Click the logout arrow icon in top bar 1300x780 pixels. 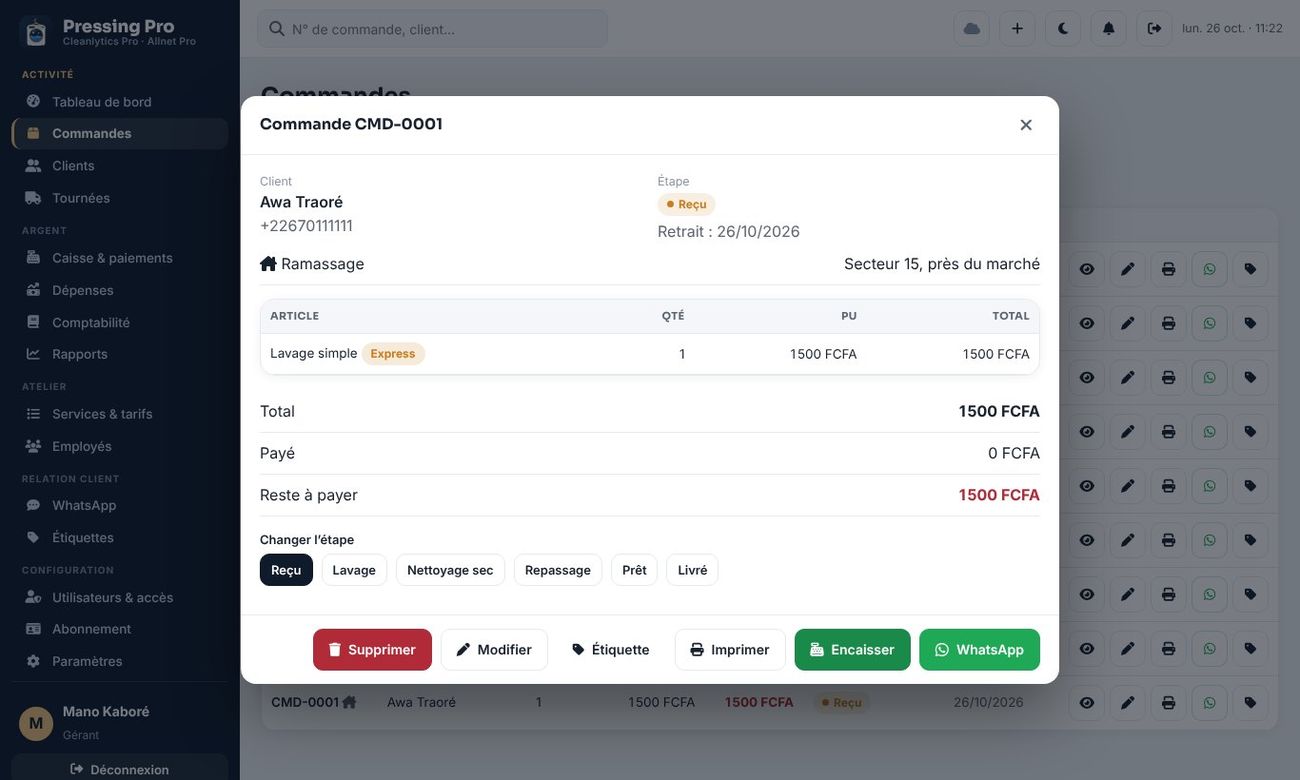pos(1154,28)
